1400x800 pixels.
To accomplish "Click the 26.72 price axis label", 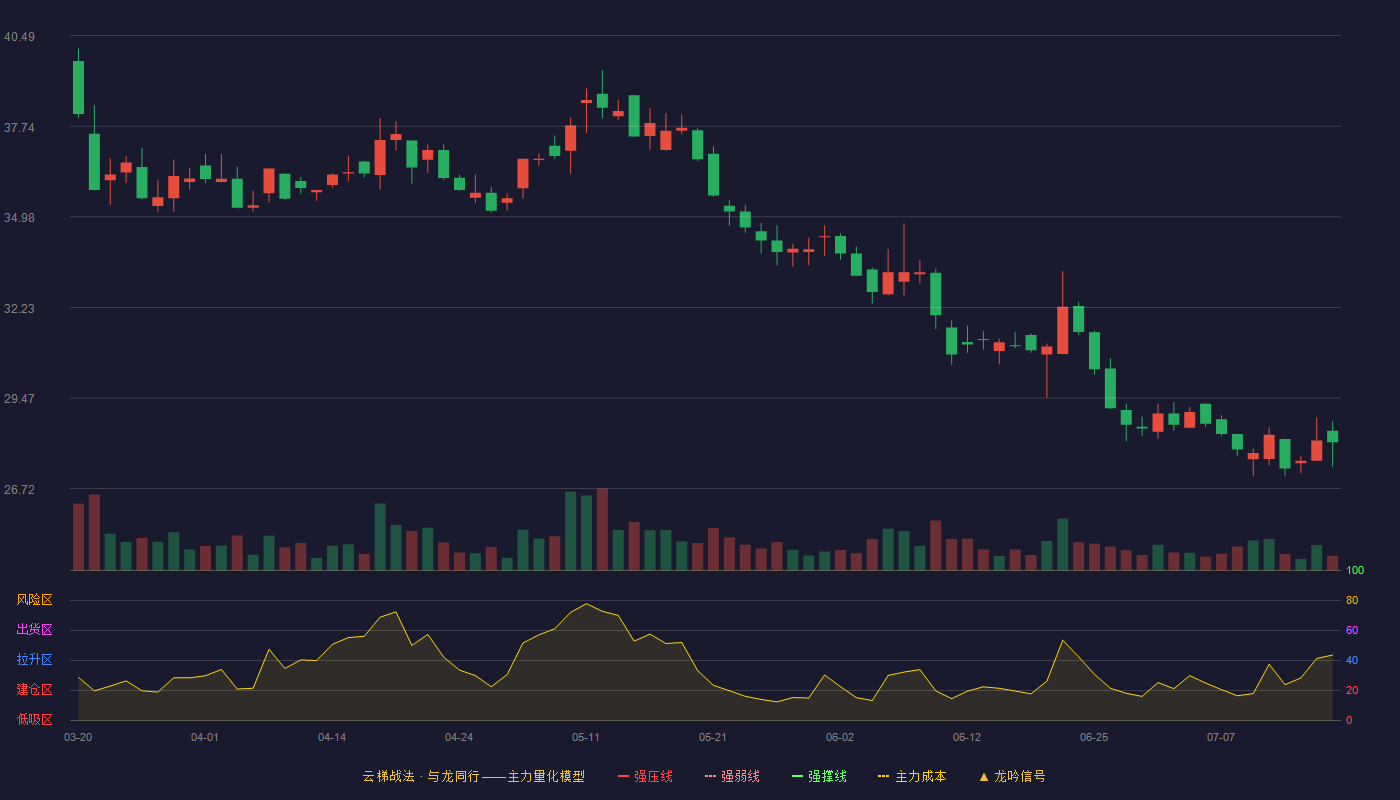I will coord(19,490).
